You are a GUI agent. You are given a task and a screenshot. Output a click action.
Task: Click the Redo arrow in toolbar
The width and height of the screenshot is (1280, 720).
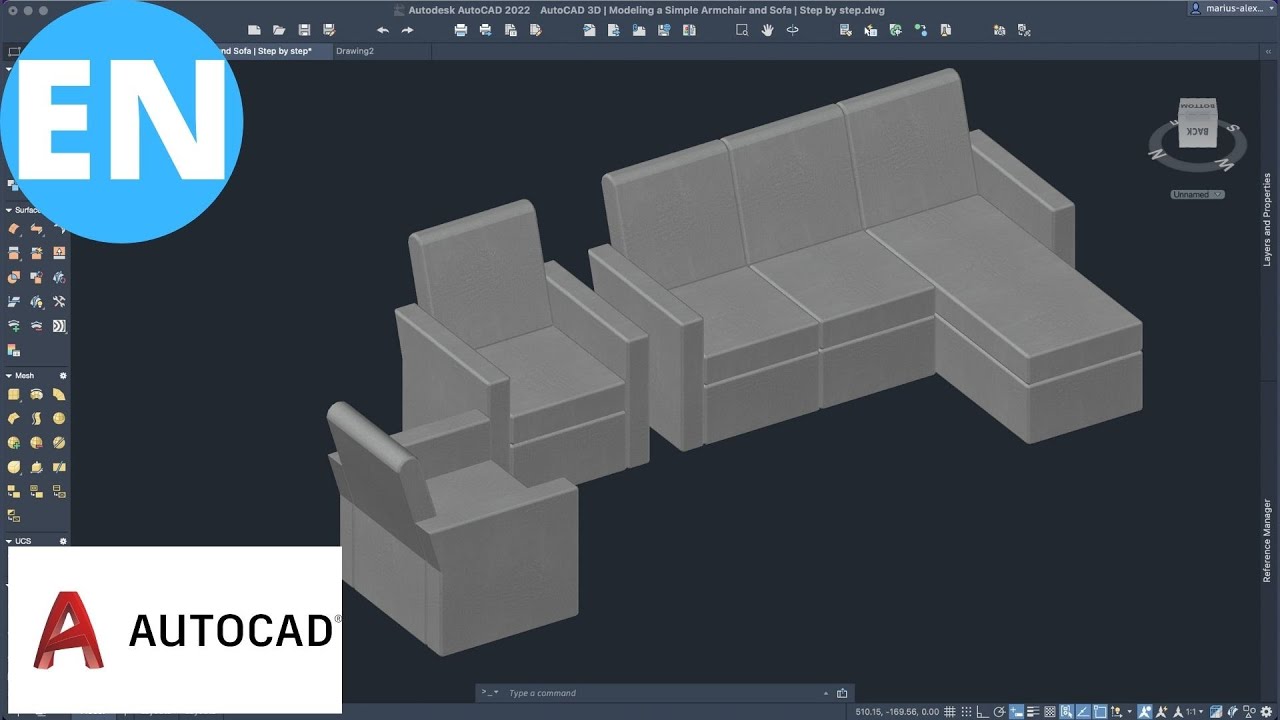[407, 30]
